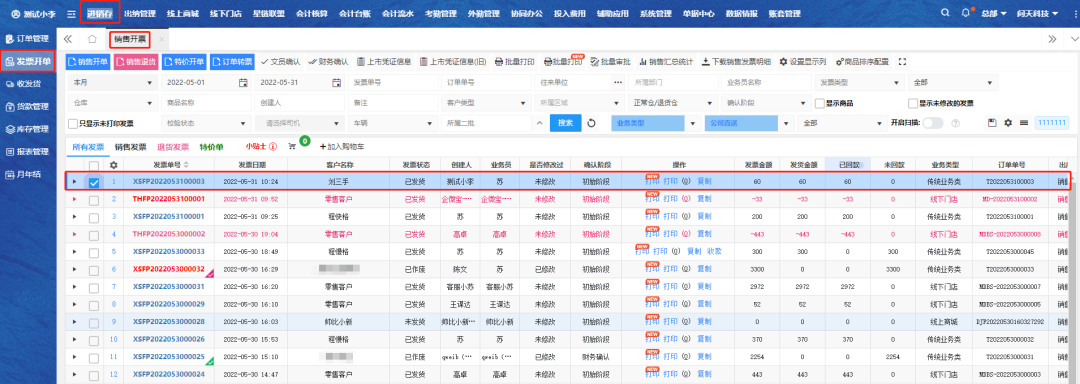Click the double-right arrow tab scroll icon

1052,39
